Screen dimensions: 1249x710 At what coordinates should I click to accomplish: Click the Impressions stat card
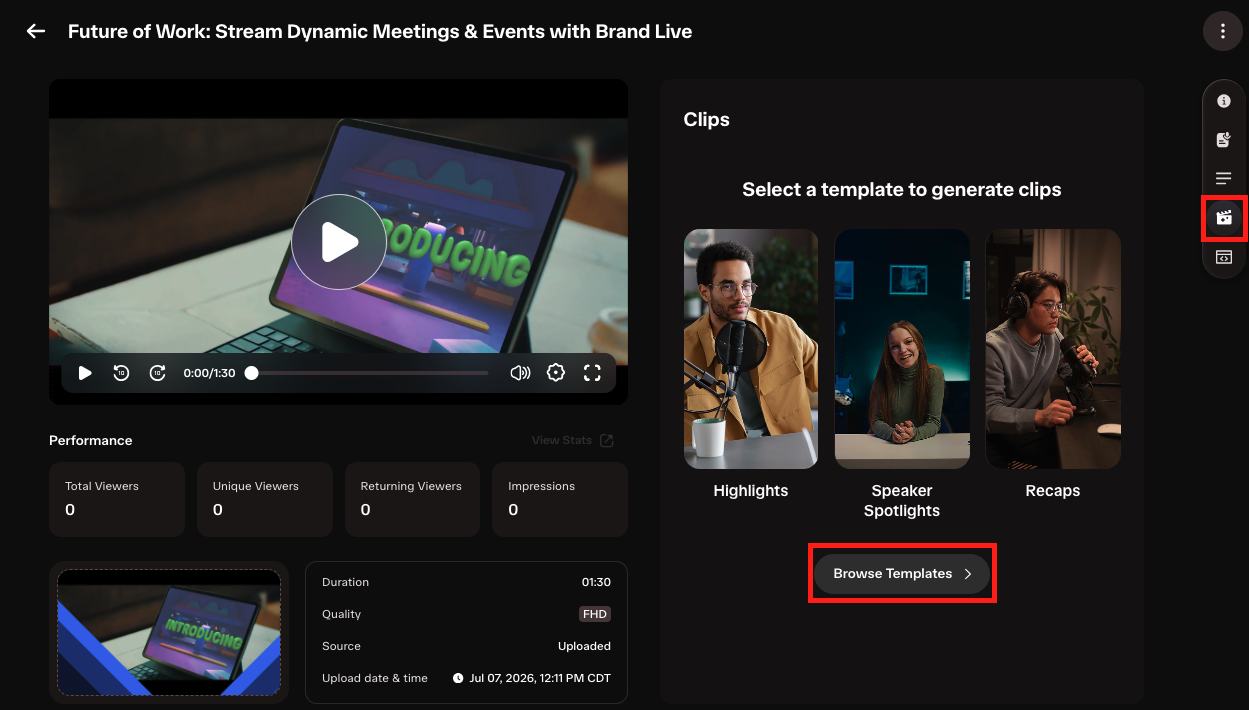(560, 499)
